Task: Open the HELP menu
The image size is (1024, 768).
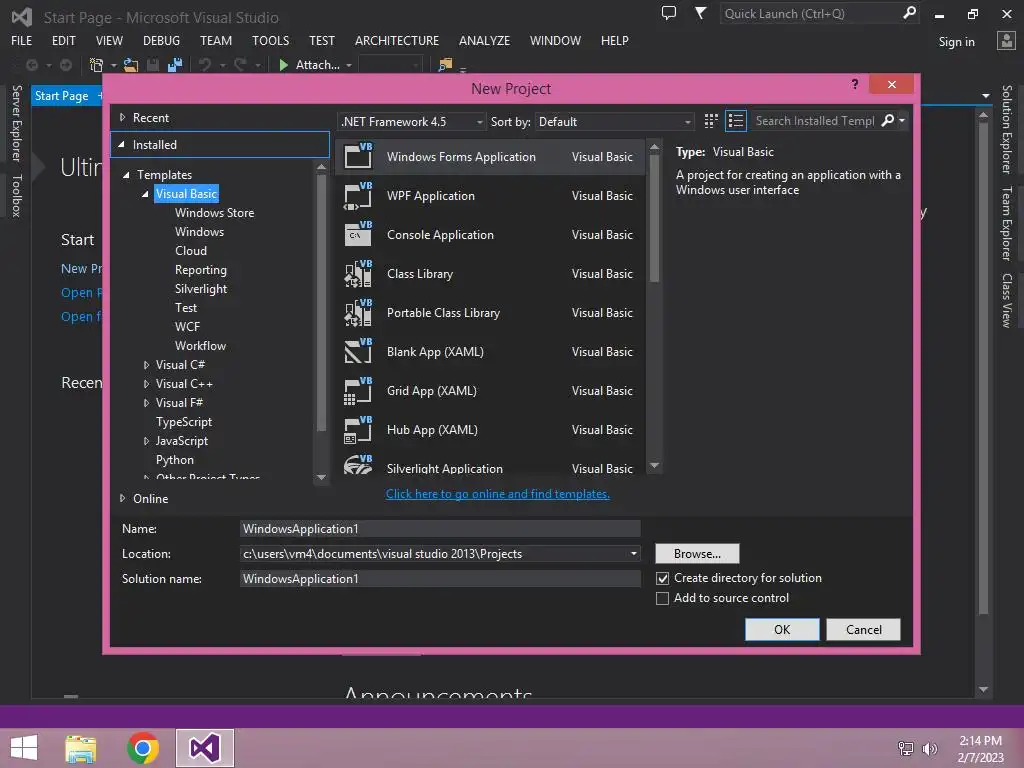Action: coord(615,40)
